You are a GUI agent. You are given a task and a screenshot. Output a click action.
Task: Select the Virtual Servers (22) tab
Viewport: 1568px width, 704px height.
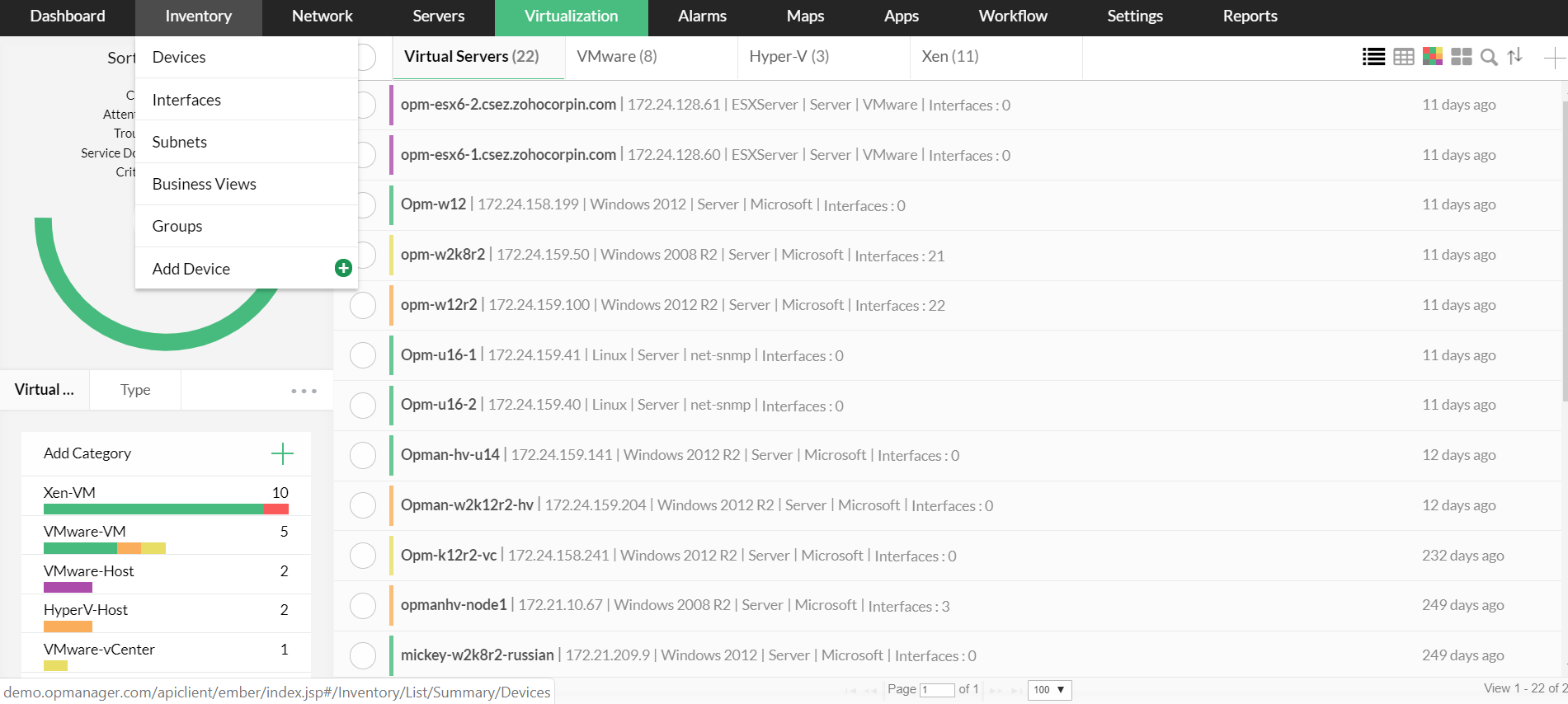pyautogui.click(x=478, y=57)
